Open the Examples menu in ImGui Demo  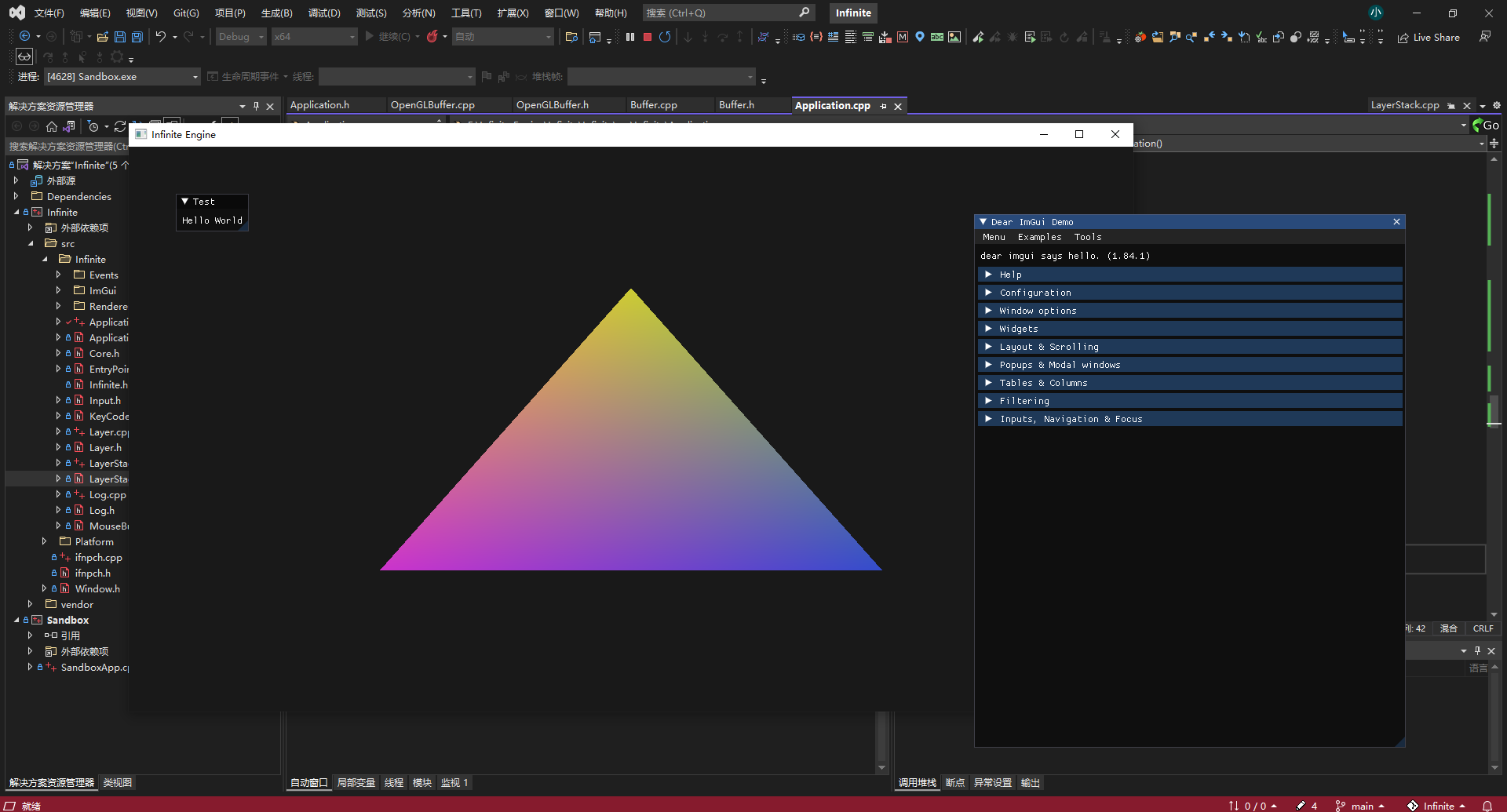coord(1039,237)
